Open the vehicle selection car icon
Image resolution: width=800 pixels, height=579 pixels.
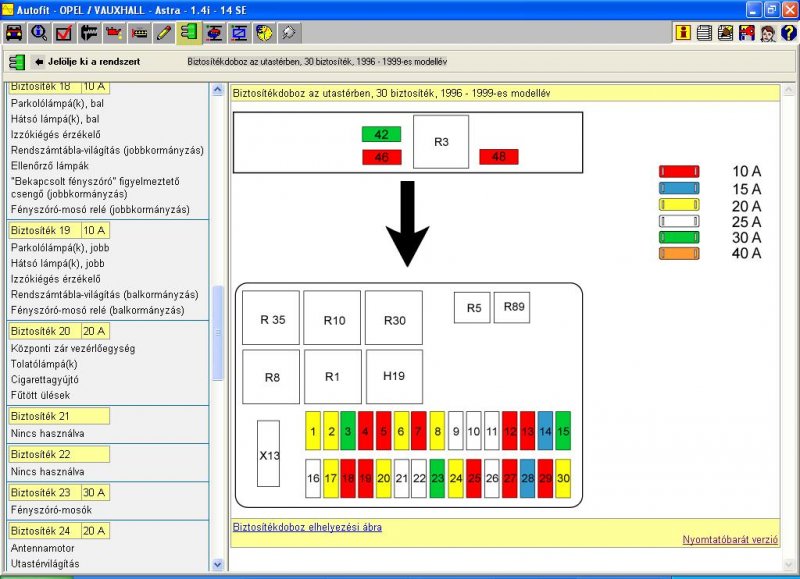point(14,33)
